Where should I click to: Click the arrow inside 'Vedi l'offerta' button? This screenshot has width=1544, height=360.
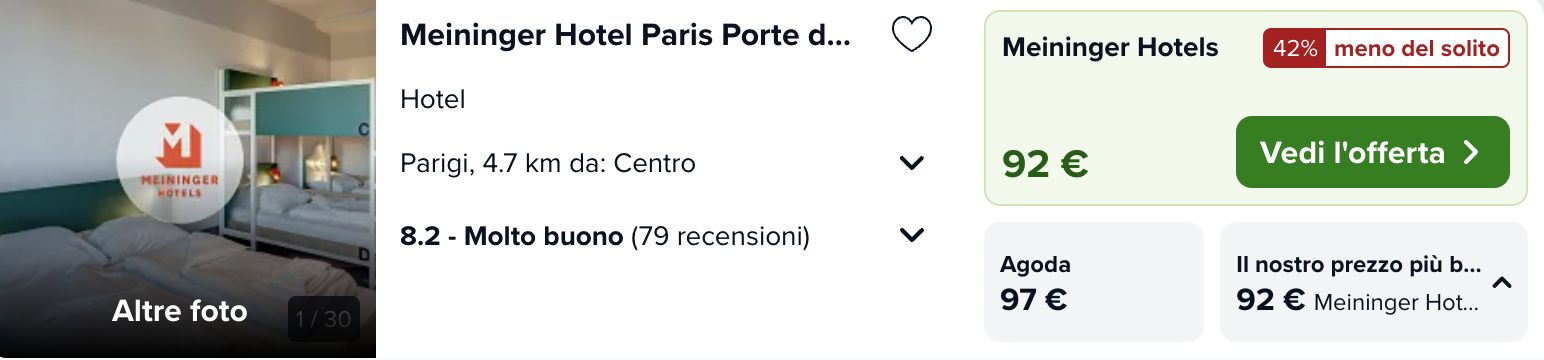click(x=1471, y=153)
